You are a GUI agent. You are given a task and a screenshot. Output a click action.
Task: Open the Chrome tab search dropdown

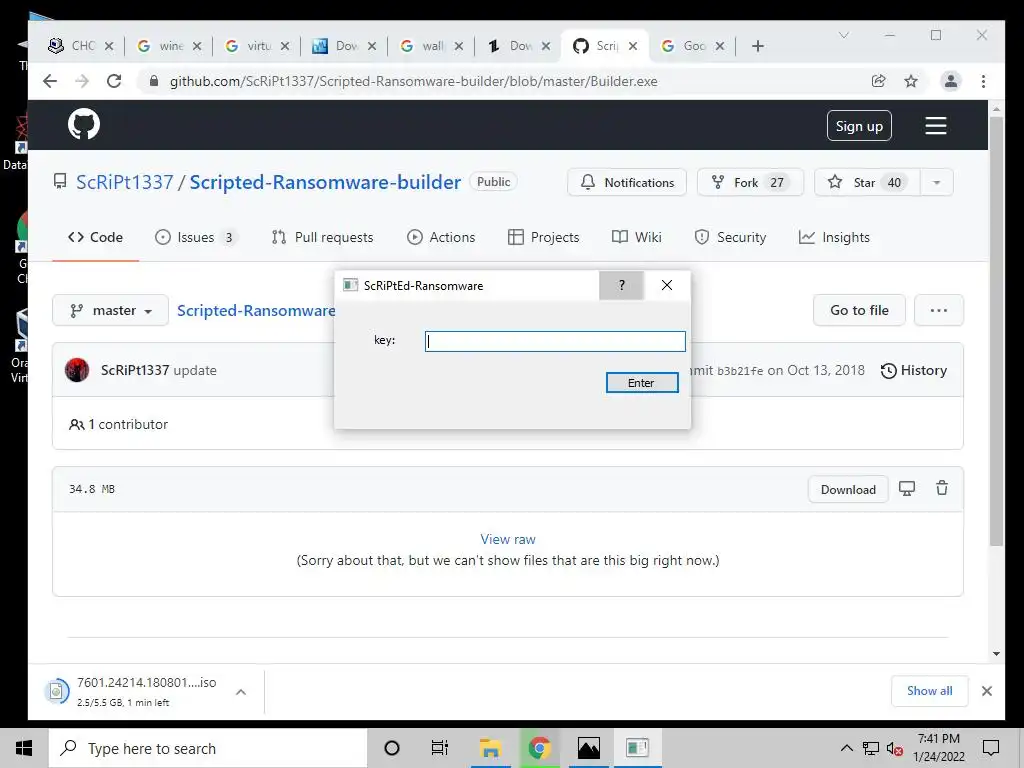pyautogui.click(x=844, y=35)
